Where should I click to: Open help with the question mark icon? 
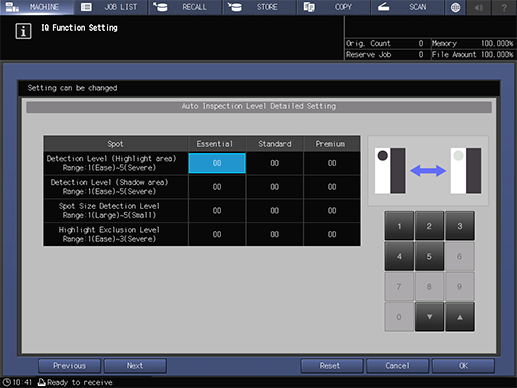pos(504,7)
